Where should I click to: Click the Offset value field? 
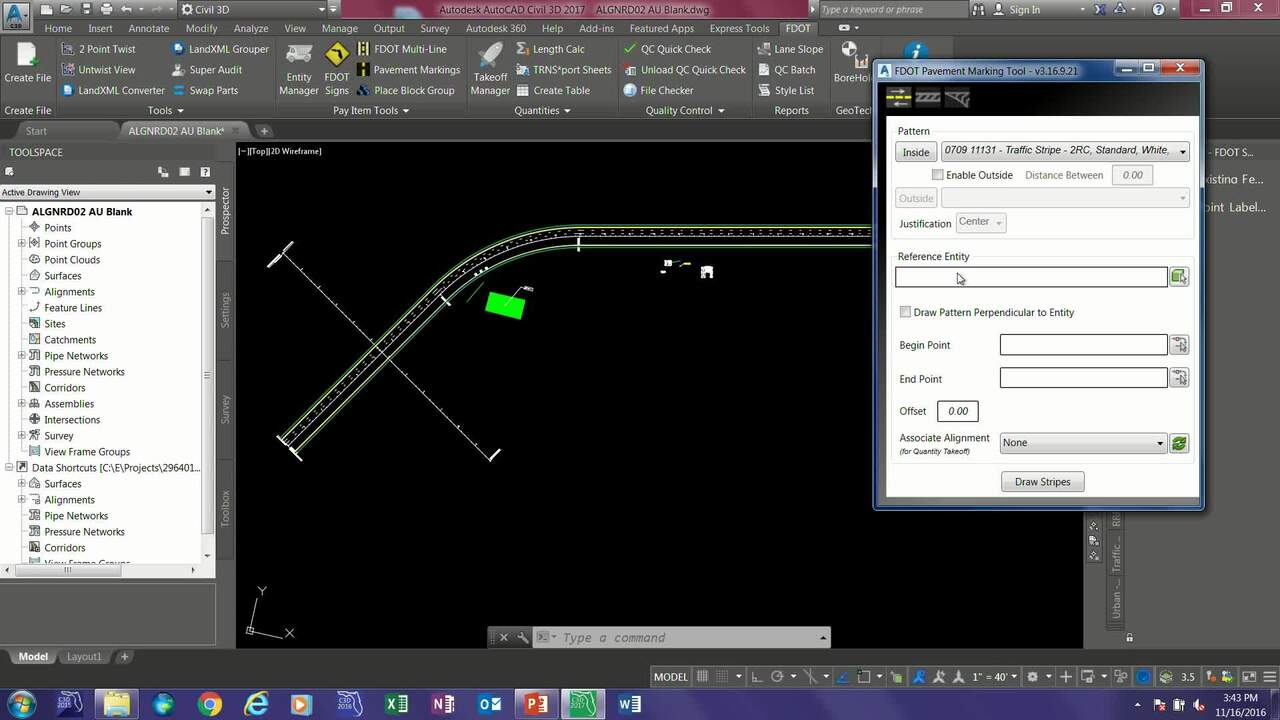pos(958,411)
